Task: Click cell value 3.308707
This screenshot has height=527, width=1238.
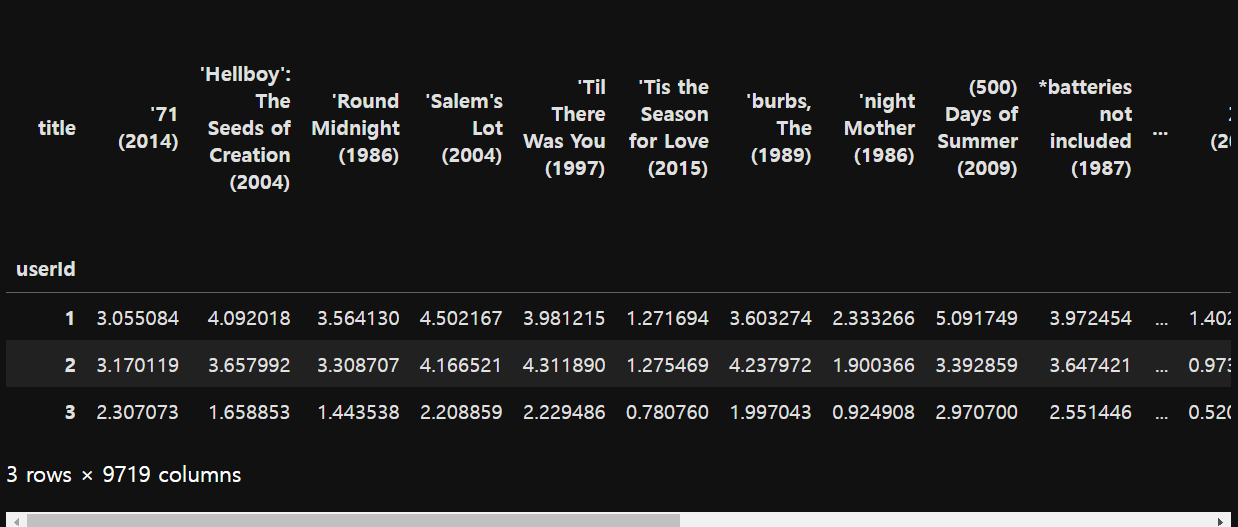Action: click(358, 366)
